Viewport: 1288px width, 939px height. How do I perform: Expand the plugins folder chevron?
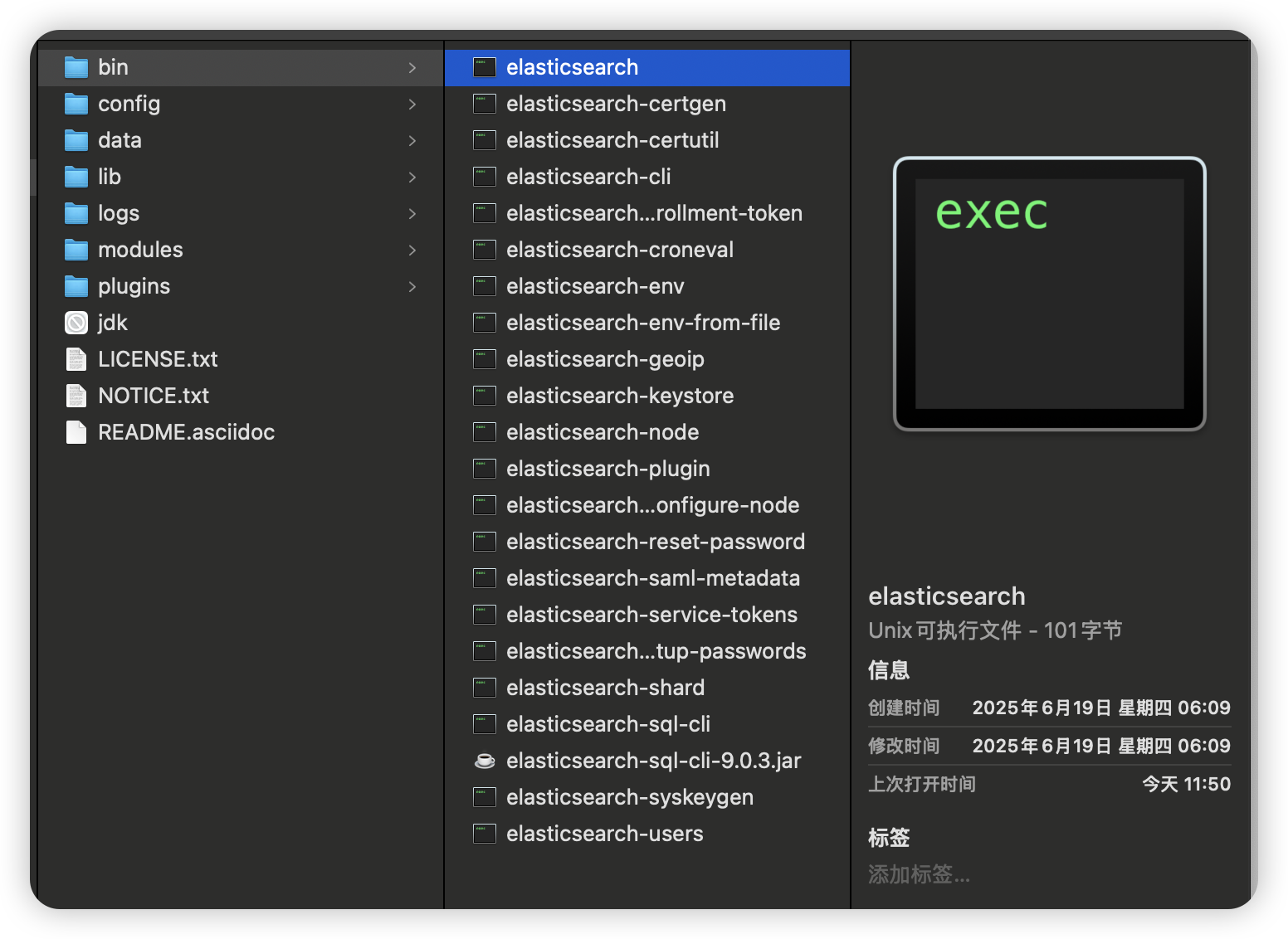412,286
